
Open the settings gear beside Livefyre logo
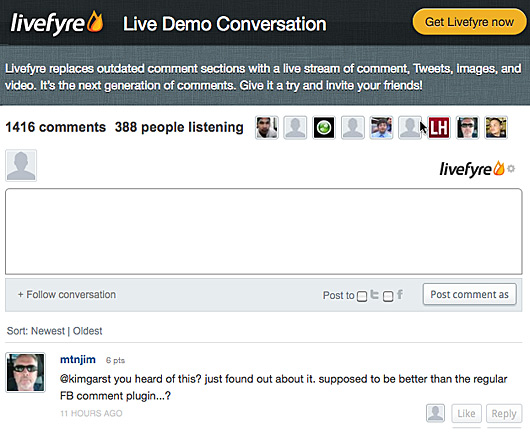(511, 168)
